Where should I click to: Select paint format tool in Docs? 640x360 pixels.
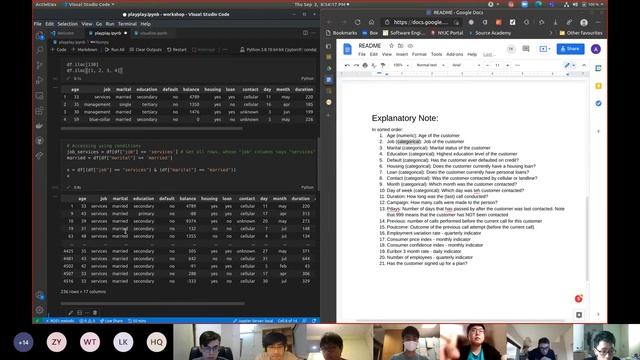click(383, 65)
